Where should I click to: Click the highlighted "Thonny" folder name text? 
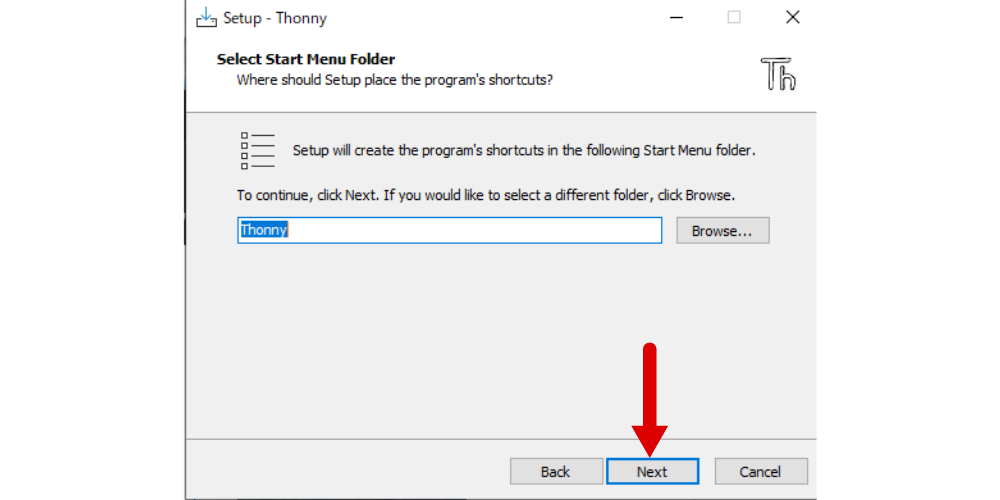click(264, 230)
